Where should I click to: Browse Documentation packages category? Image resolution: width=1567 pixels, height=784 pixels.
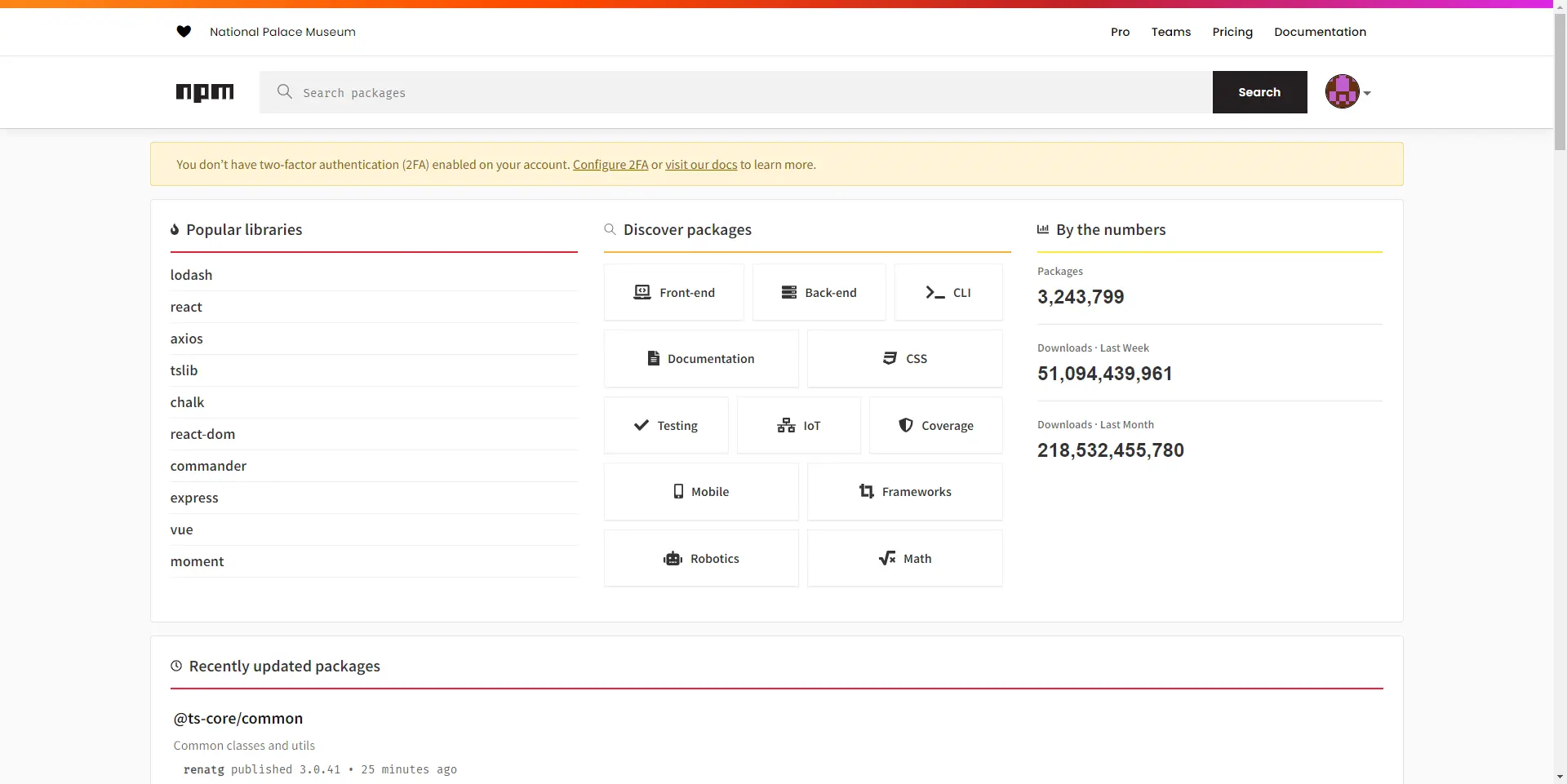[x=701, y=358]
